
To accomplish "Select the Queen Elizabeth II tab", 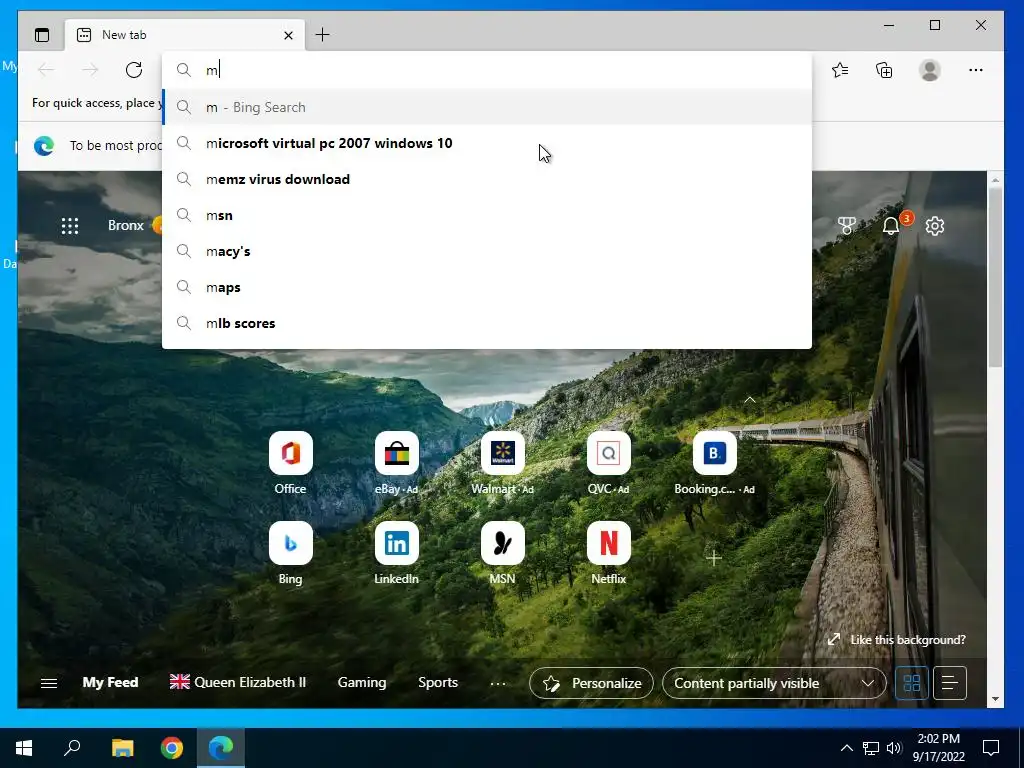I will point(238,682).
